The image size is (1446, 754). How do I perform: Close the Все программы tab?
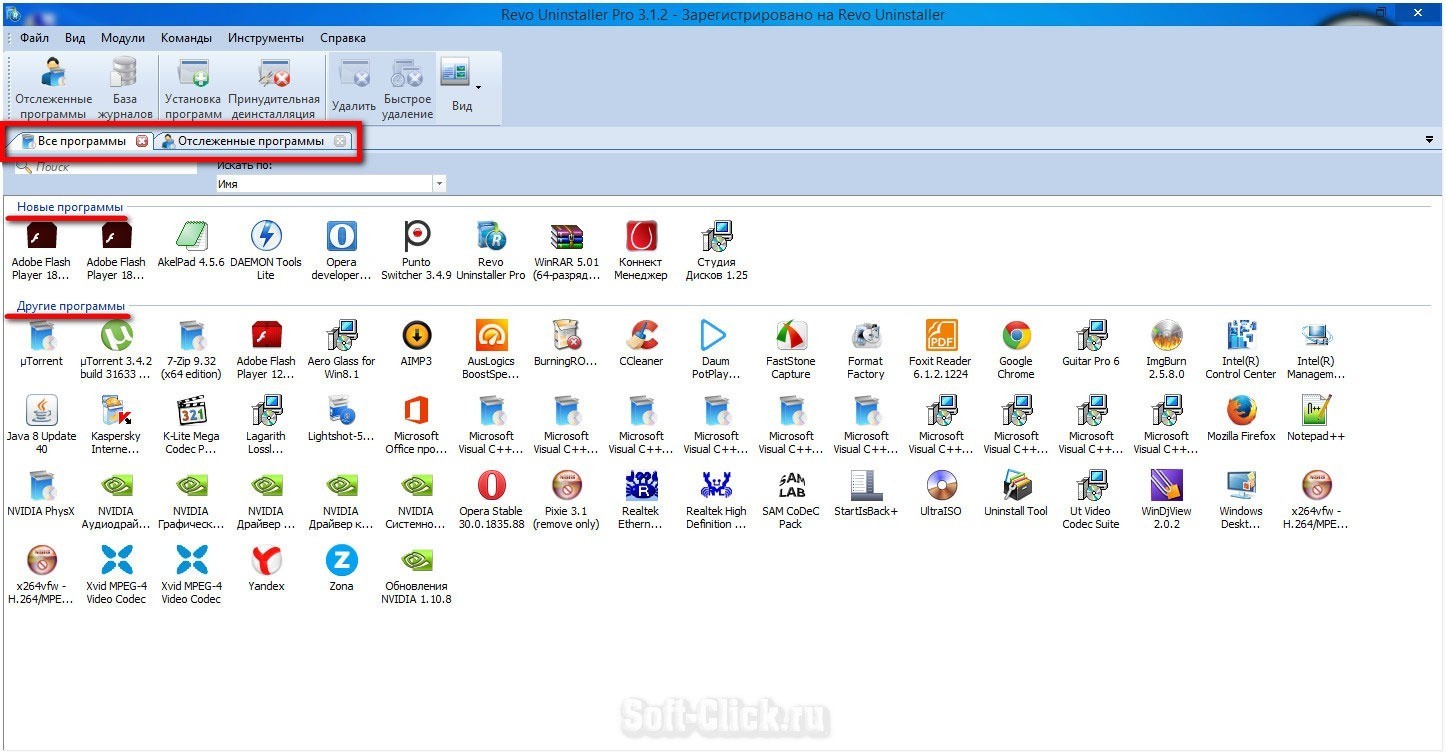point(142,141)
